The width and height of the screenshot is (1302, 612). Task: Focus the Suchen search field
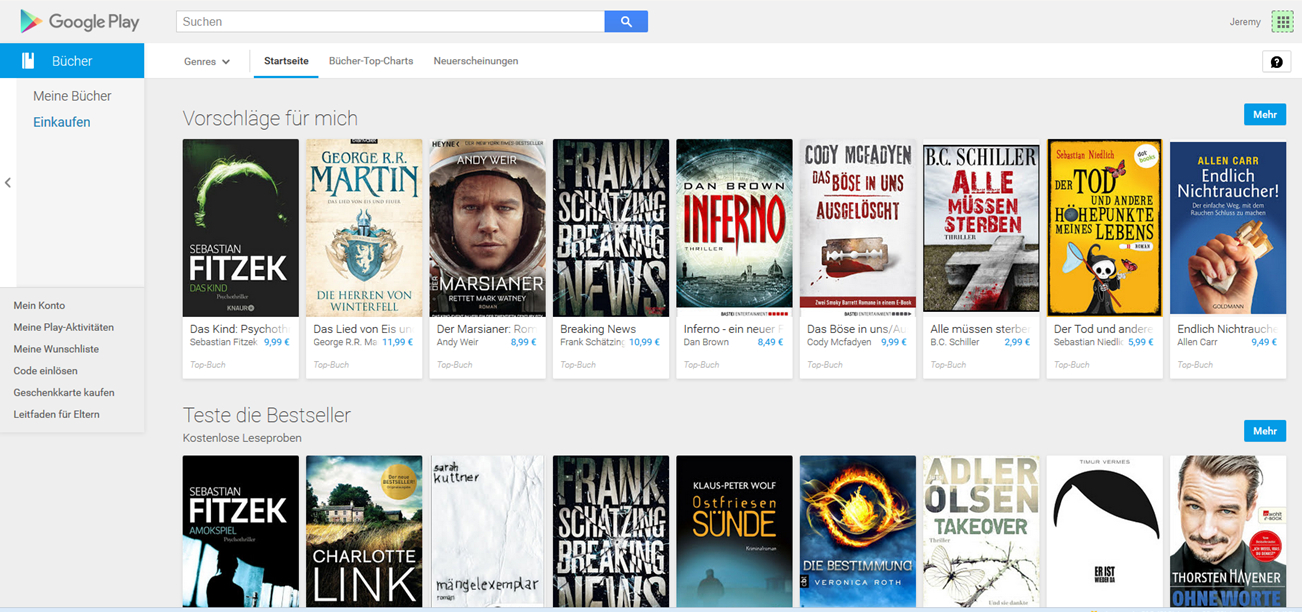(x=390, y=21)
